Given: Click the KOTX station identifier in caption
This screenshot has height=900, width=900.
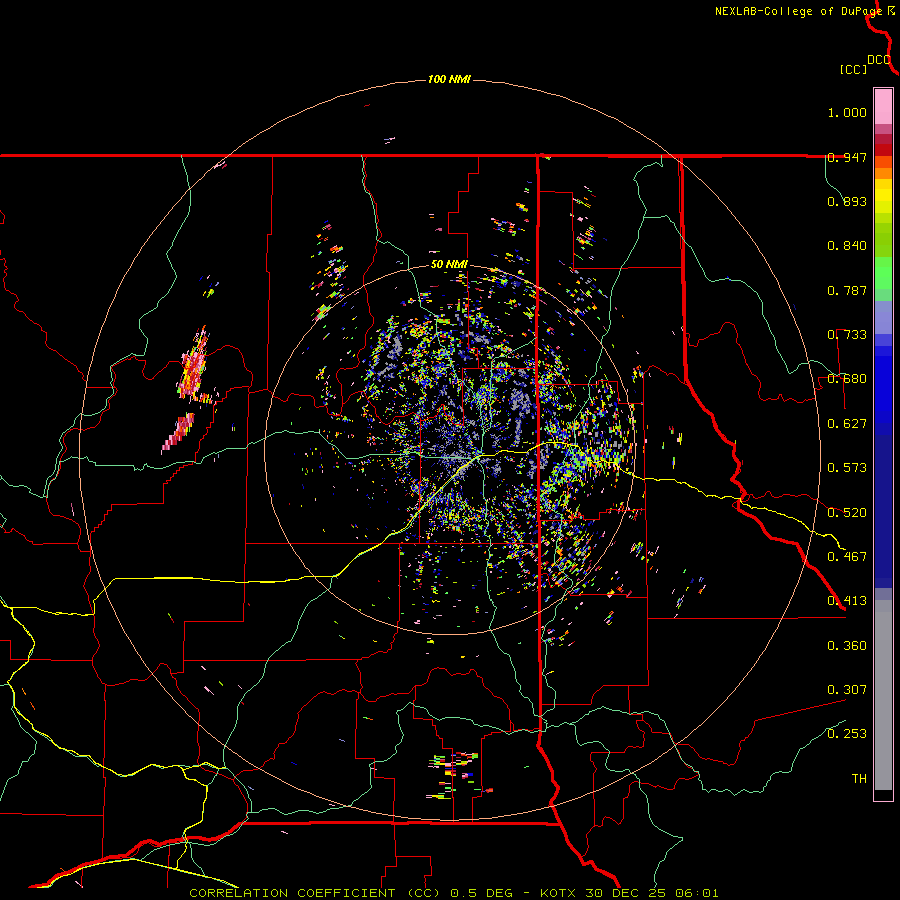Looking at the screenshot, I should coord(557,893).
